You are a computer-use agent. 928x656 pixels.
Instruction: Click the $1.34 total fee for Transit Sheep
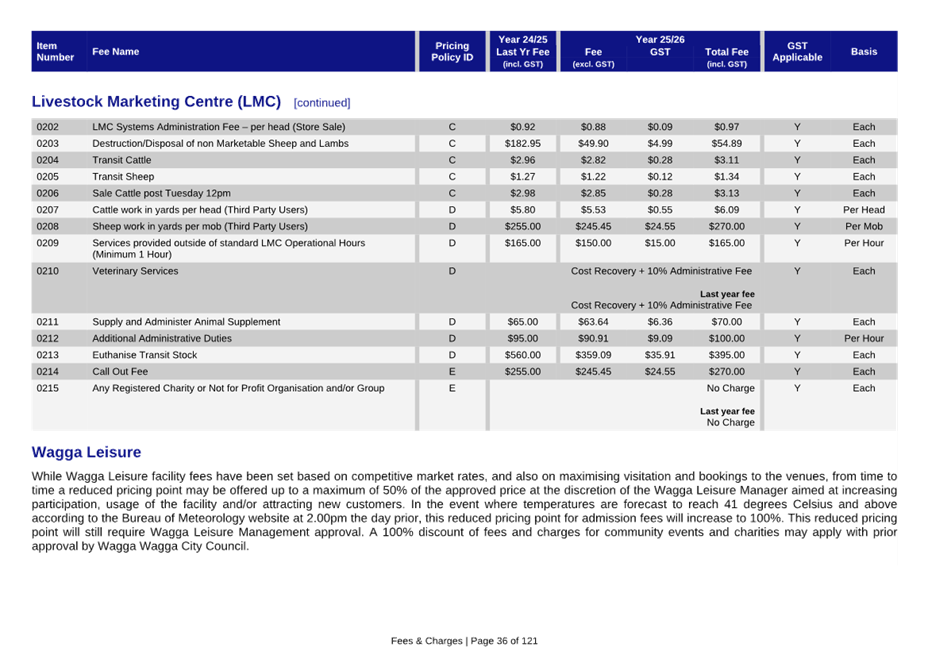(727, 176)
